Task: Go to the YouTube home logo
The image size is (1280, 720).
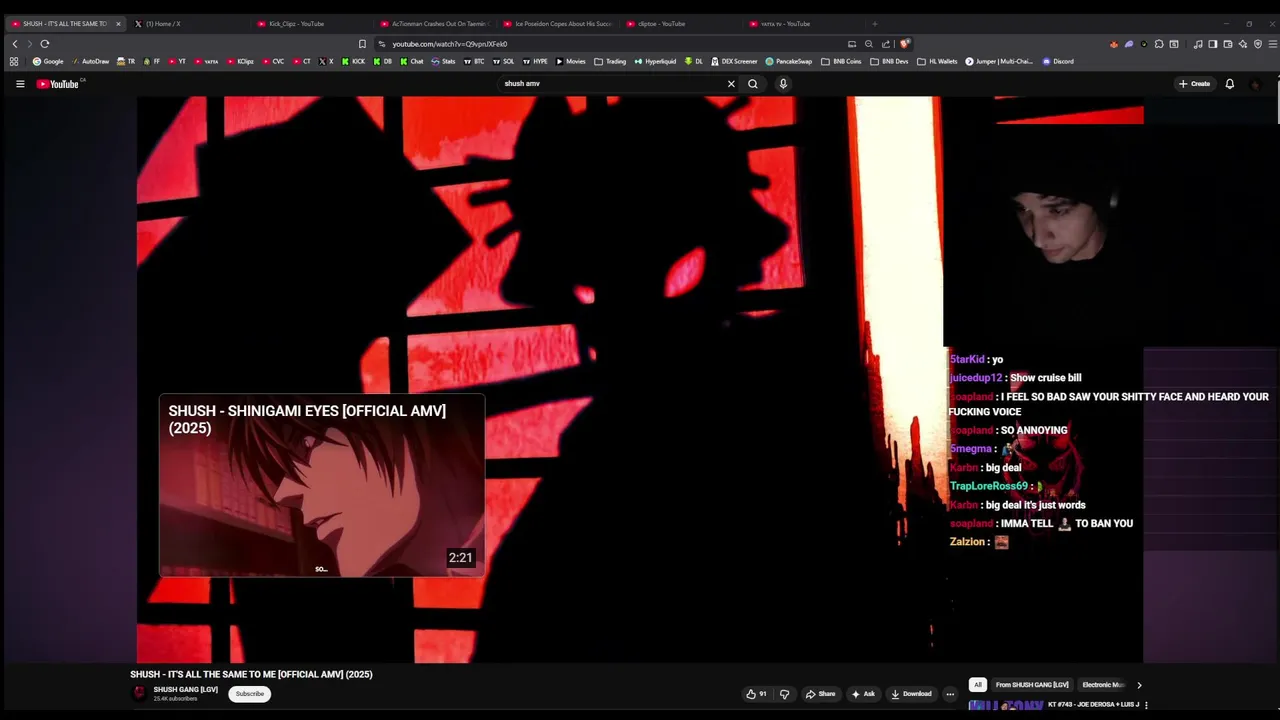Action: click(58, 84)
